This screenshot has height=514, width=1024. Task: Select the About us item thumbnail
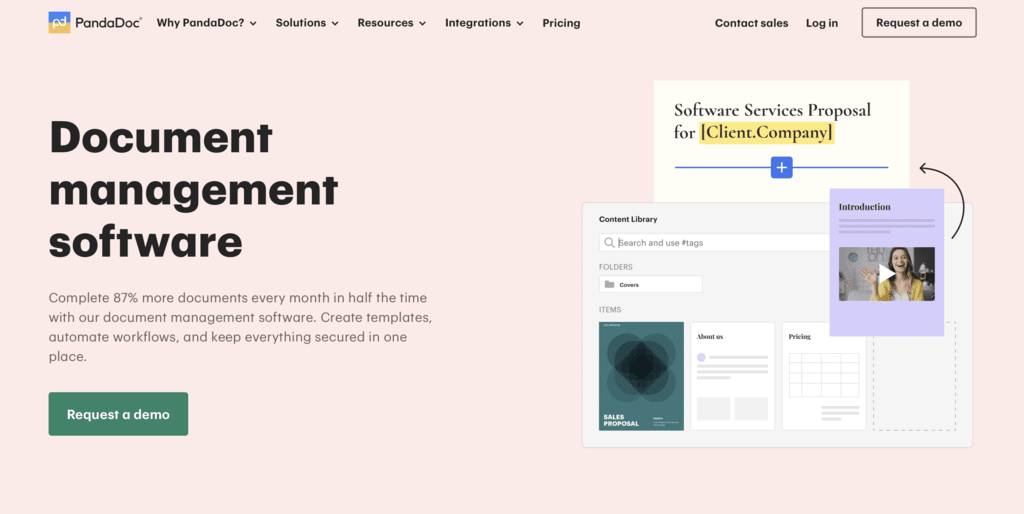pyautogui.click(x=733, y=376)
